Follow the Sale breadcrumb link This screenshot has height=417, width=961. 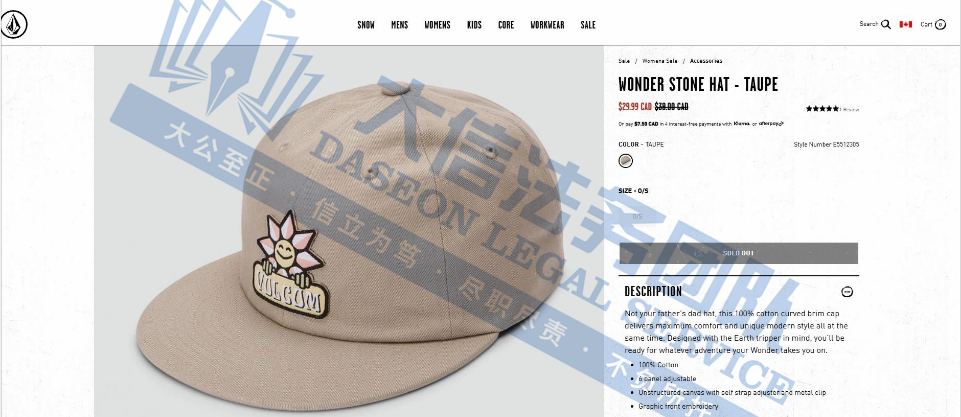coord(624,61)
